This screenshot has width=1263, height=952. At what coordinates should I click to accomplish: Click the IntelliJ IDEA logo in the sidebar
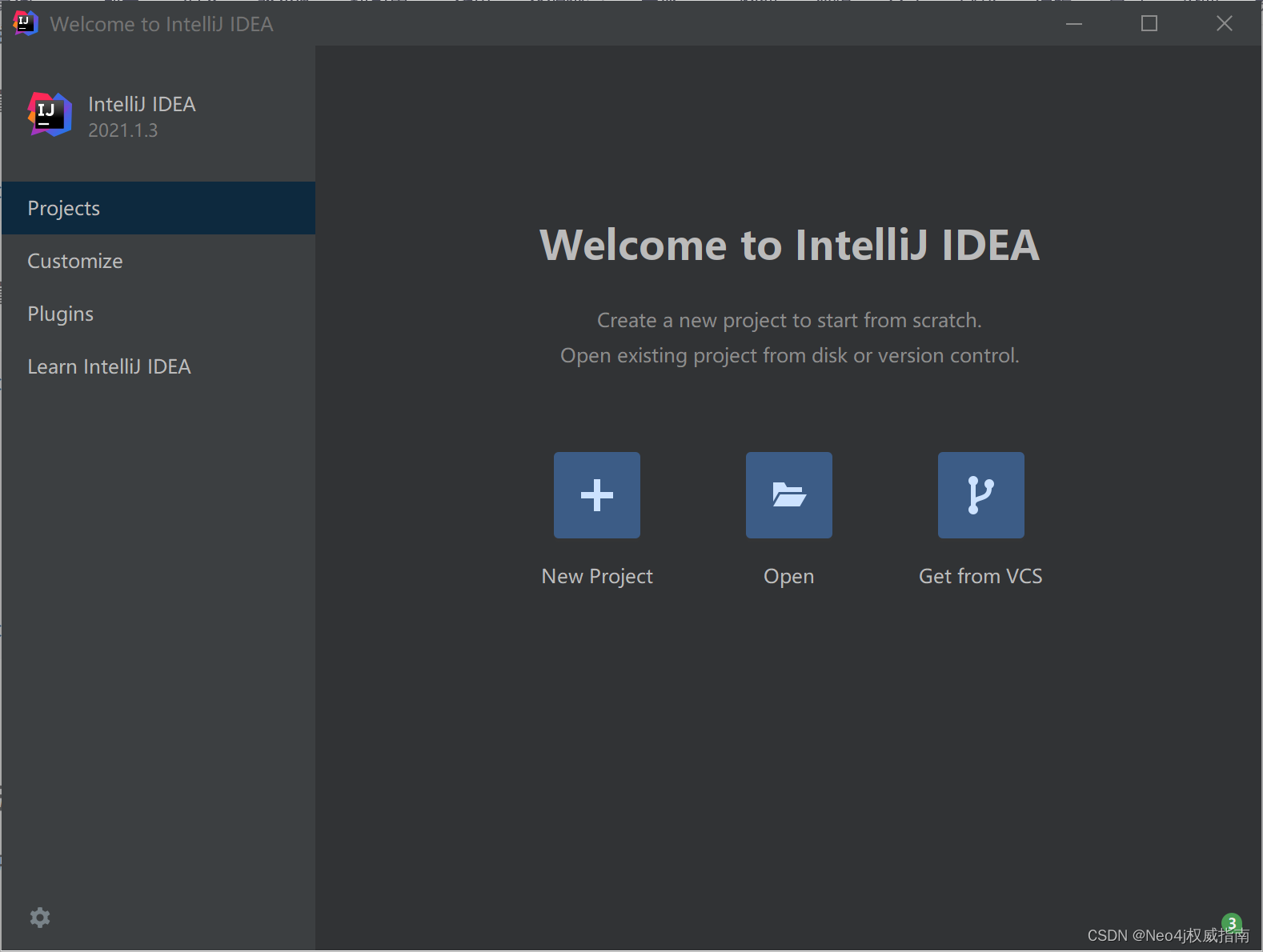pyautogui.click(x=50, y=114)
